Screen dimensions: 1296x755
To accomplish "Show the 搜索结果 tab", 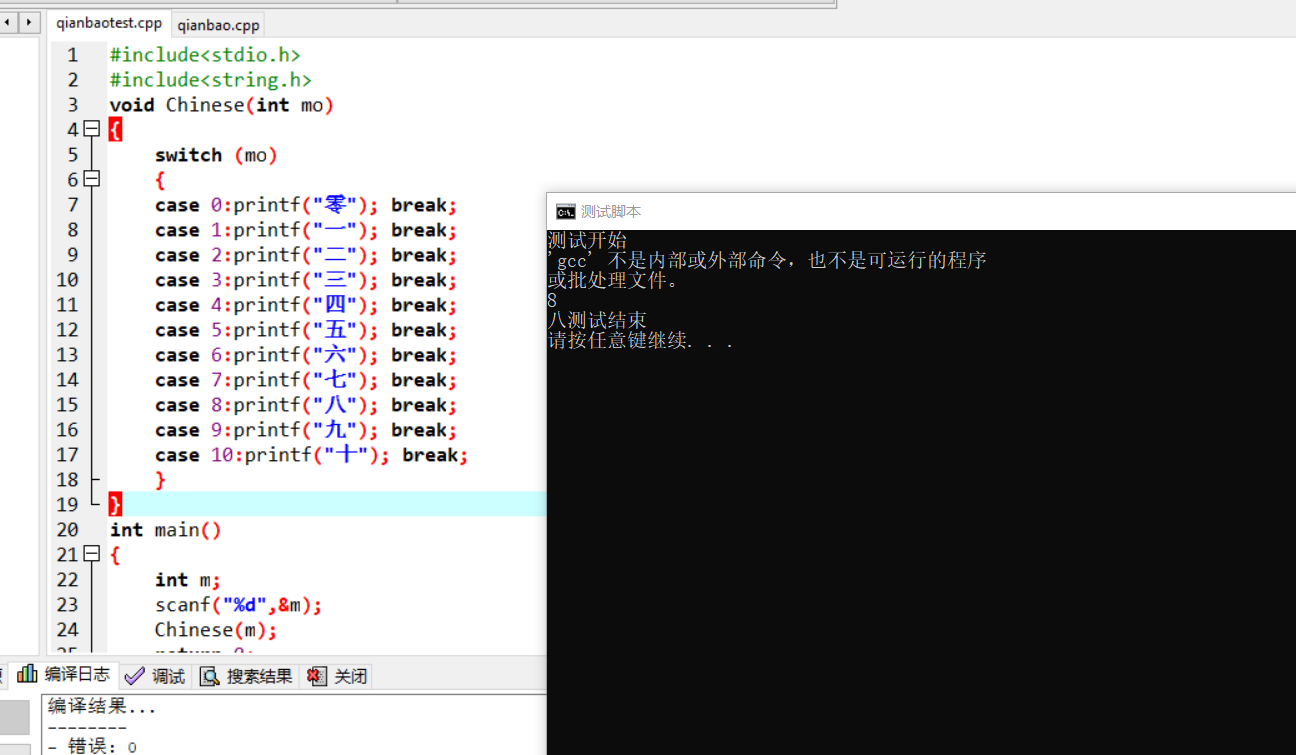I will coord(246,676).
